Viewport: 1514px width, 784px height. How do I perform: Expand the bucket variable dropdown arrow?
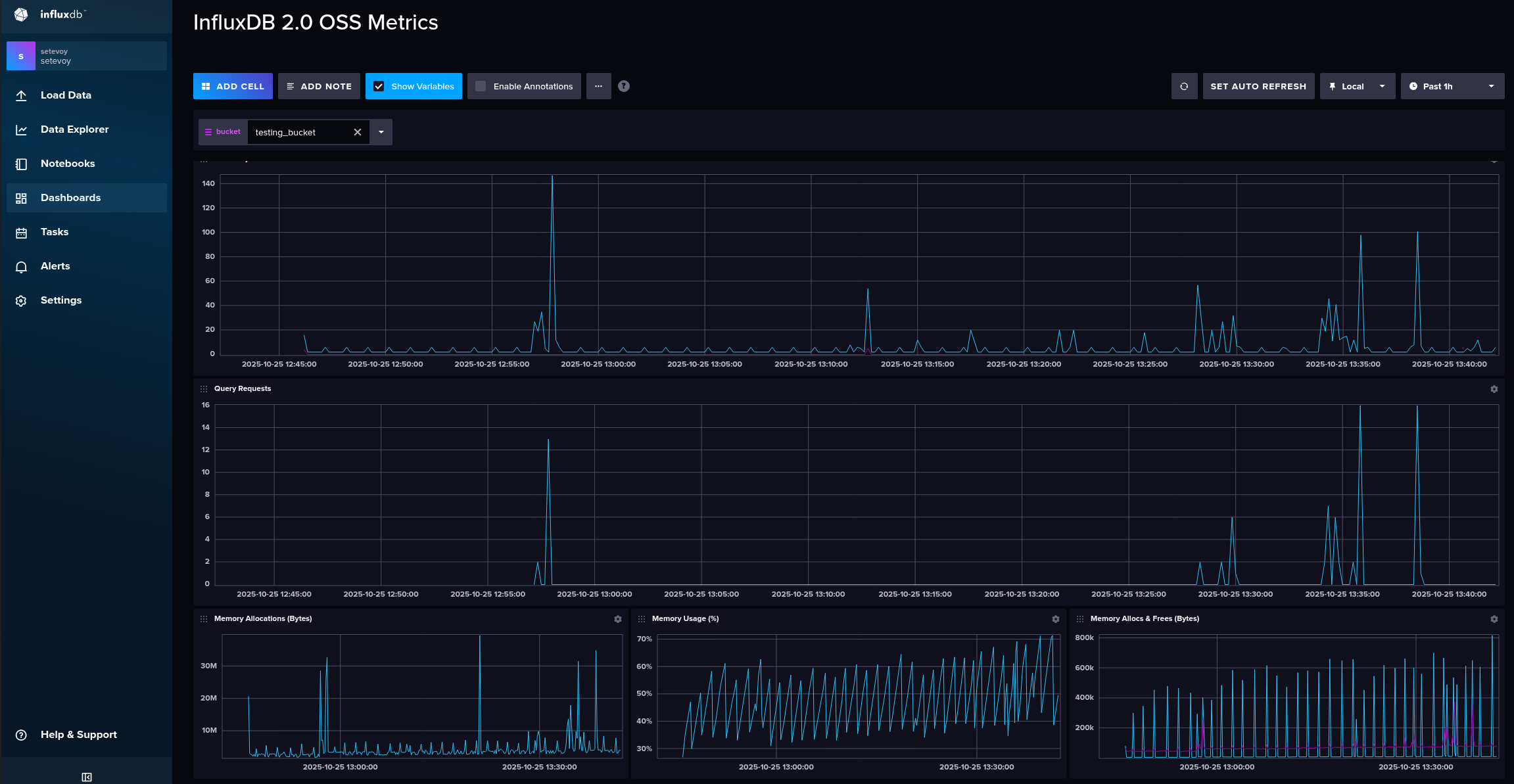(381, 132)
